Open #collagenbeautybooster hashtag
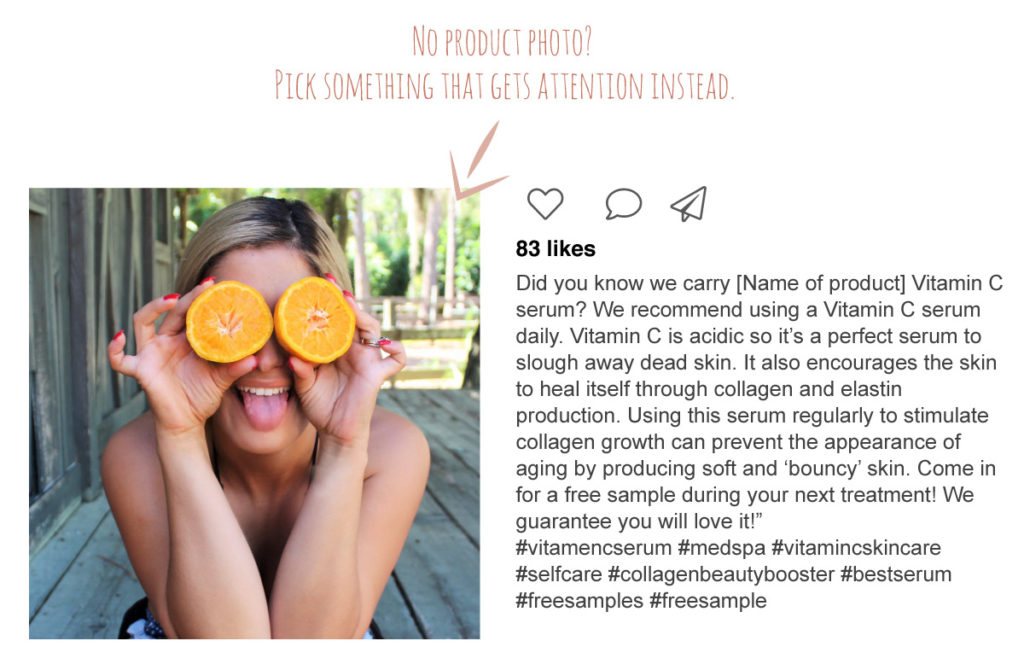The image size is (1024, 670). 721,574
